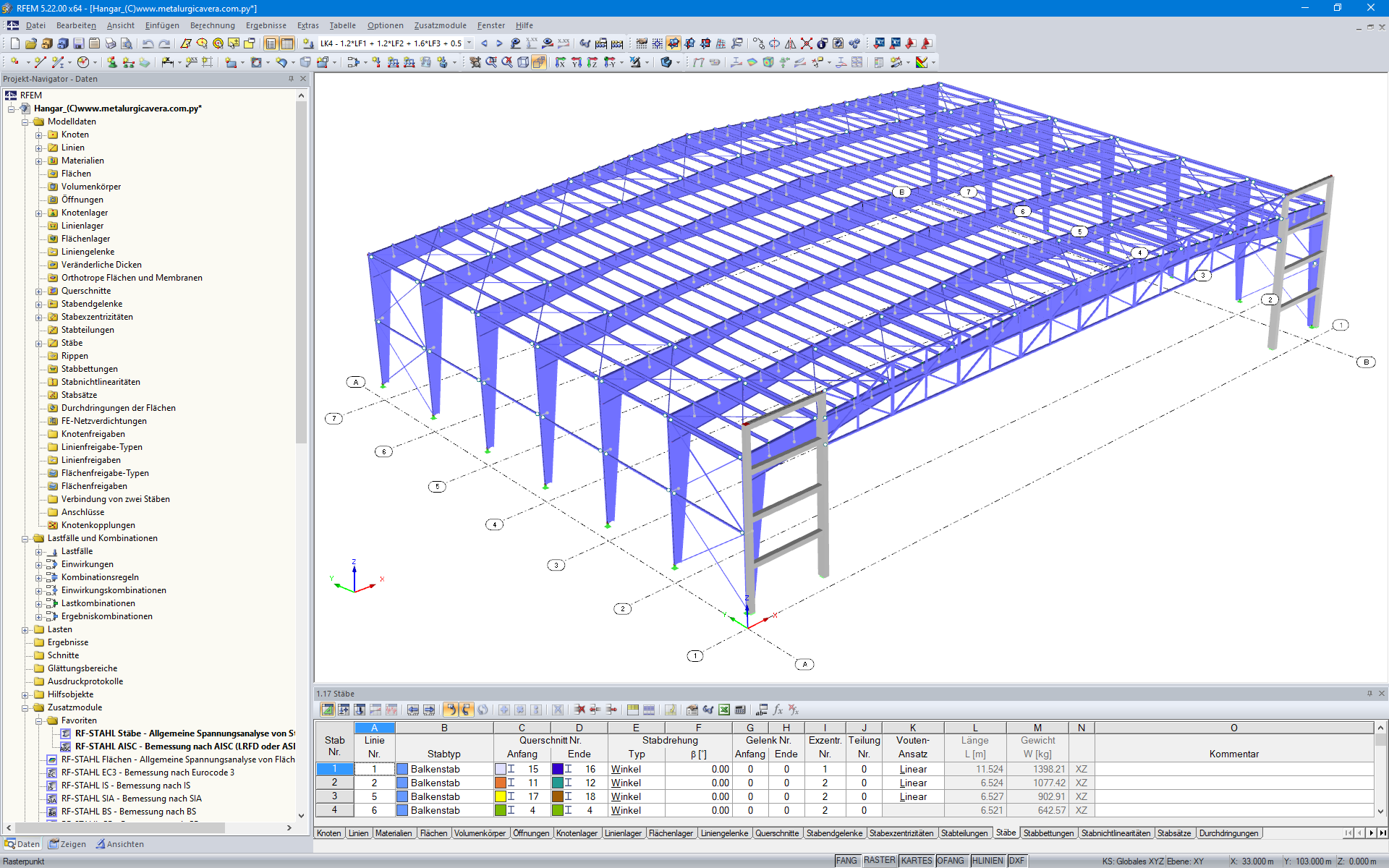Click previous table left-arrow icon
This screenshot has height=868, width=1389.
(412, 710)
